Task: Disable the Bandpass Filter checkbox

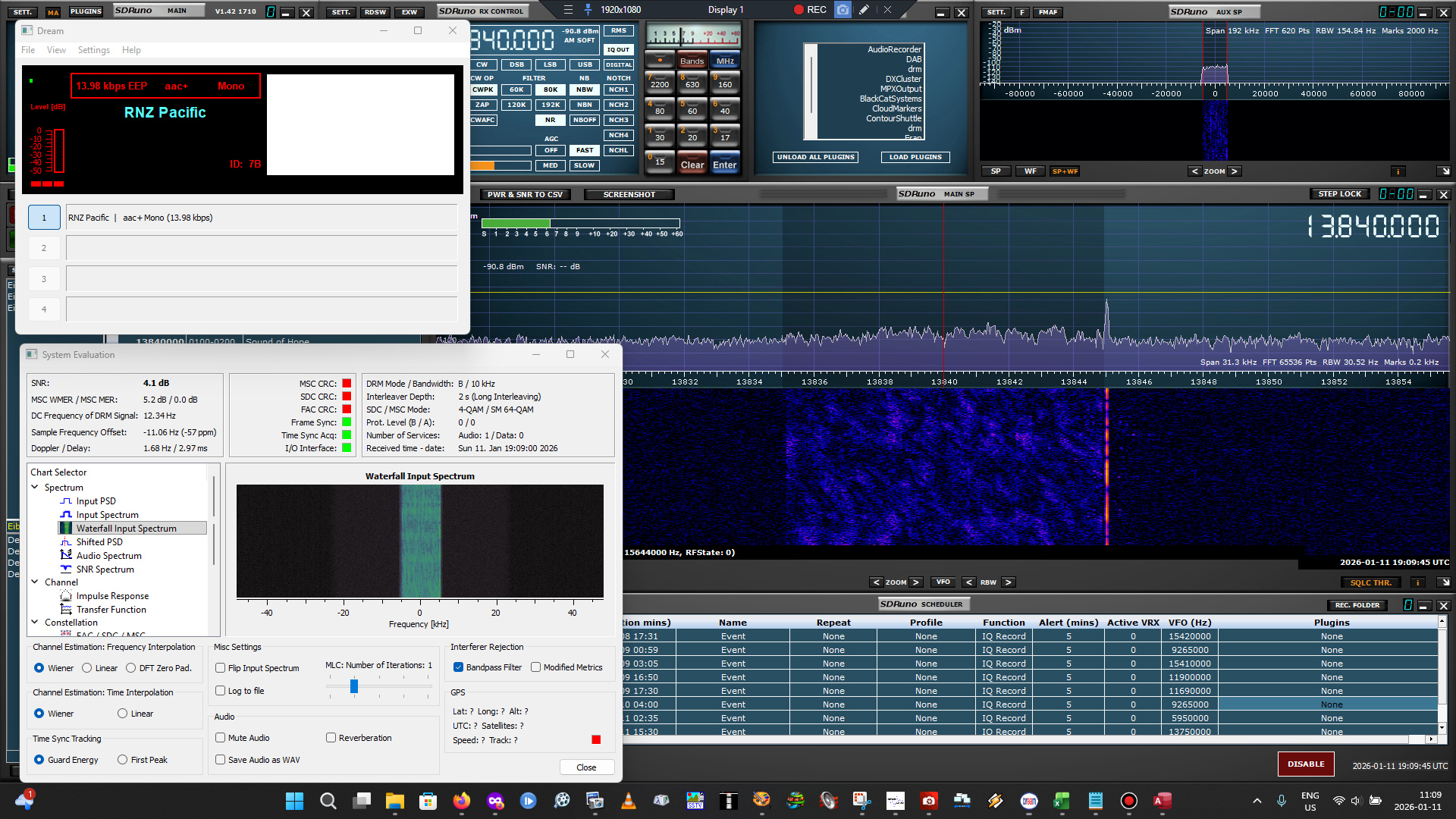Action: tap(459, 667)
